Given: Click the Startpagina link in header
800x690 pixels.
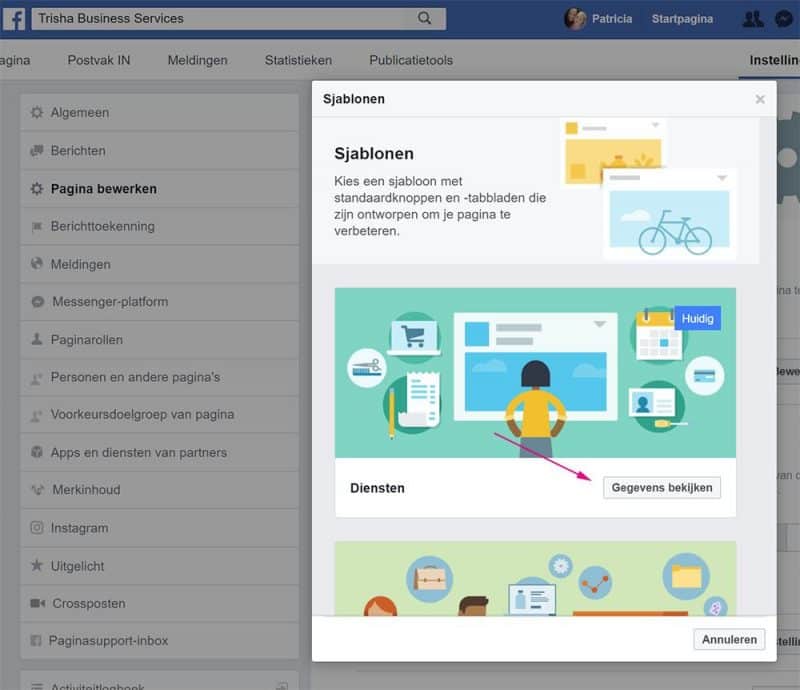Looking at the screenshot, I should 682,19.
